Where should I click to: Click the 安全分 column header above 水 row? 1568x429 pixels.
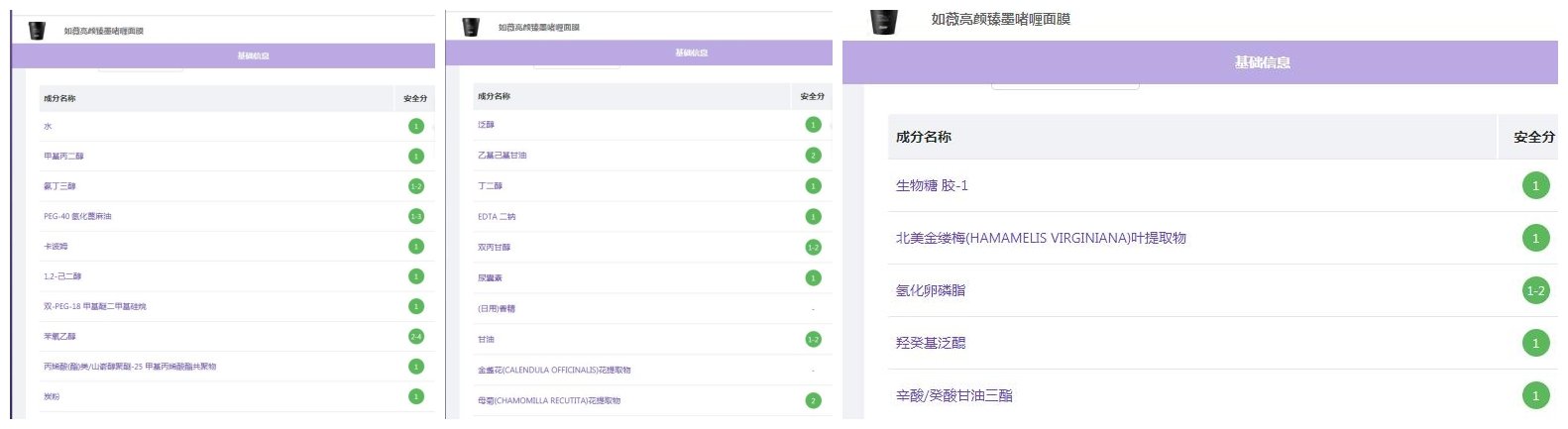pyautogui.click(x=415, y=99)
